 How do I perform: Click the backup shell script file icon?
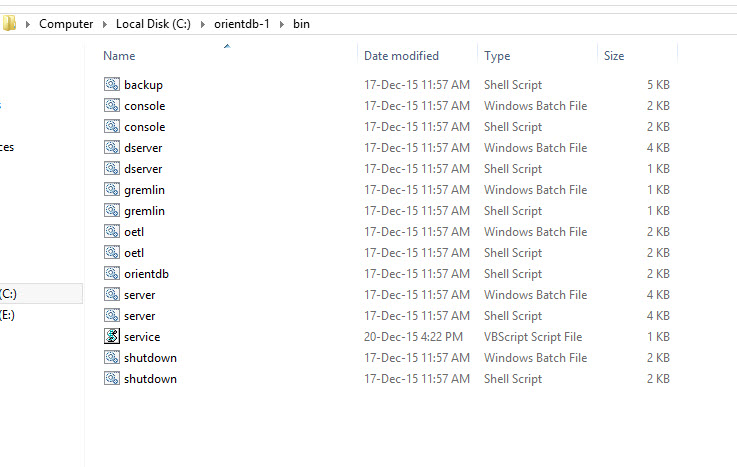(x=112, y=85)
